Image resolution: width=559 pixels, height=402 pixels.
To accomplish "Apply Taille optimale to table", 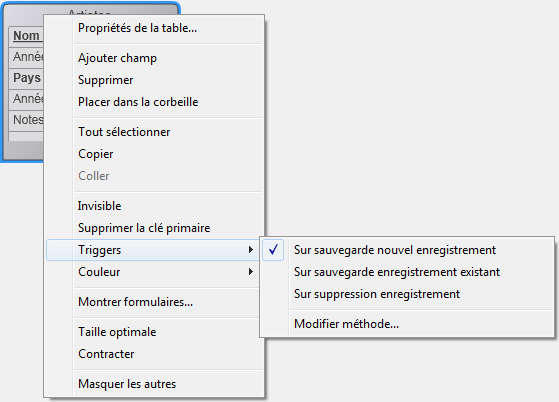I will (154, 332).
